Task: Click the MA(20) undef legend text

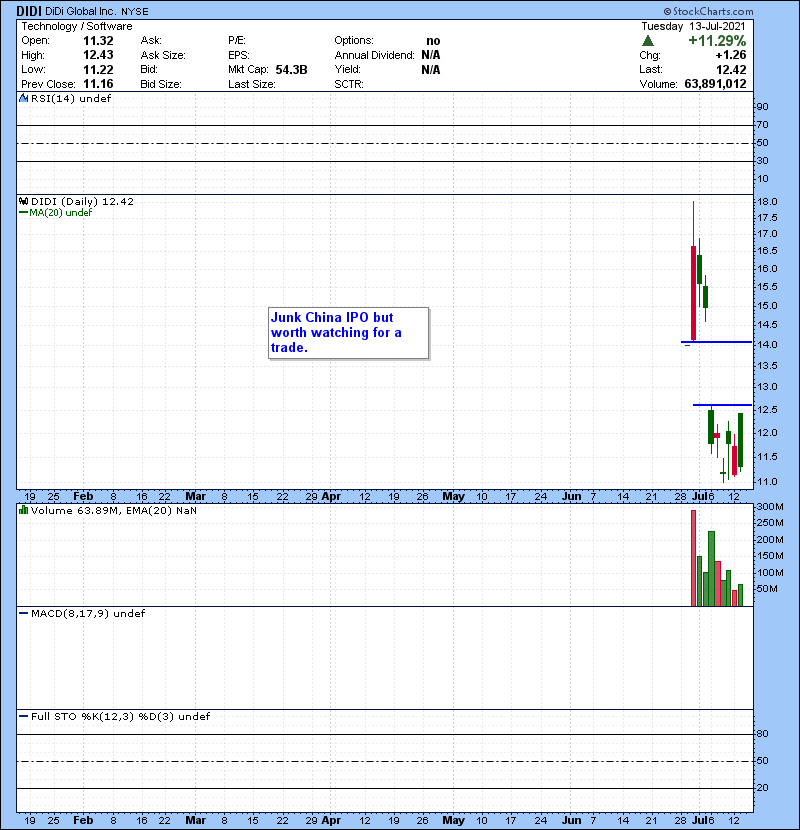Action: tap(60, 212)
